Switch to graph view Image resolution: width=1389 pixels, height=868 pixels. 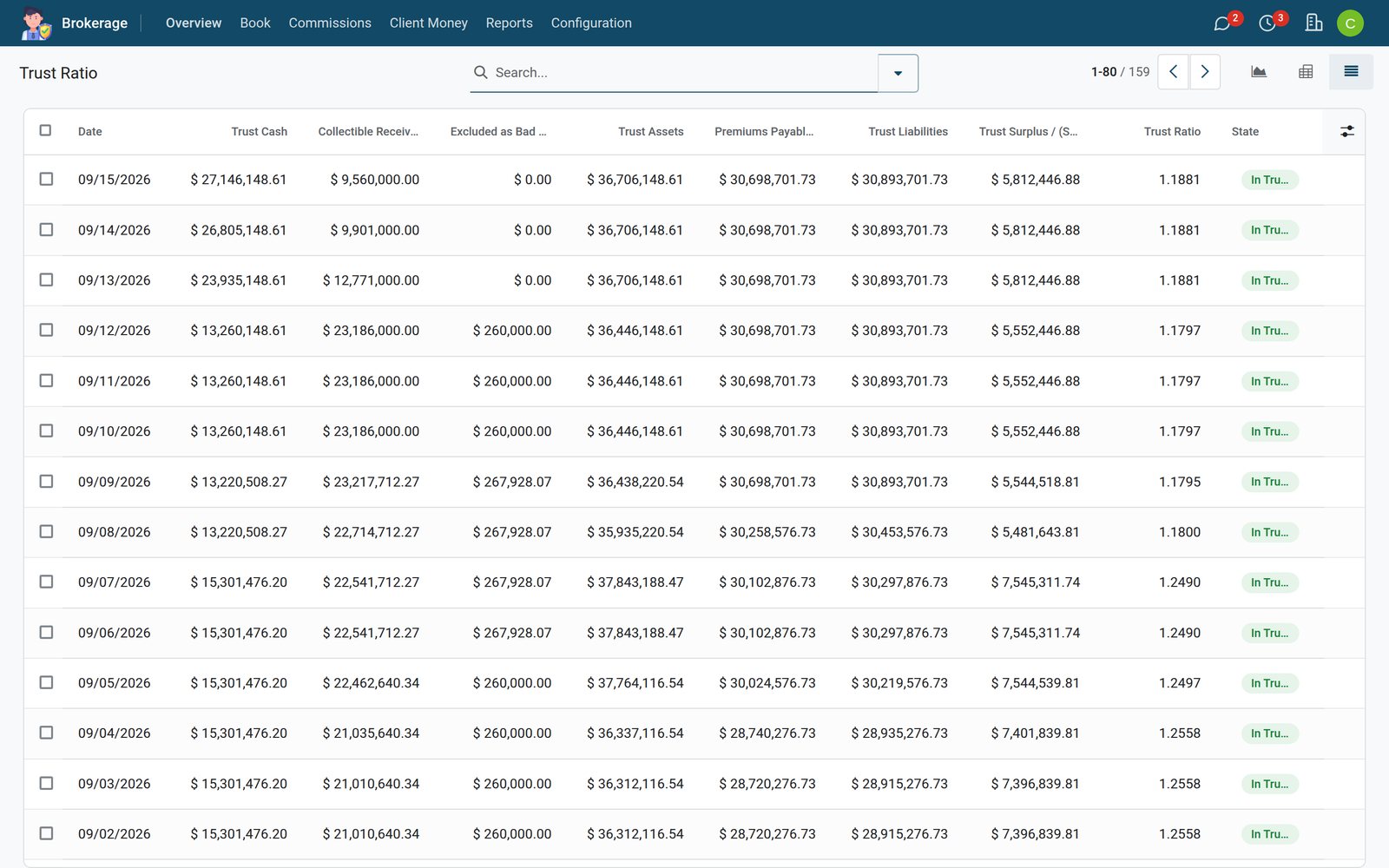(1259, 72)
